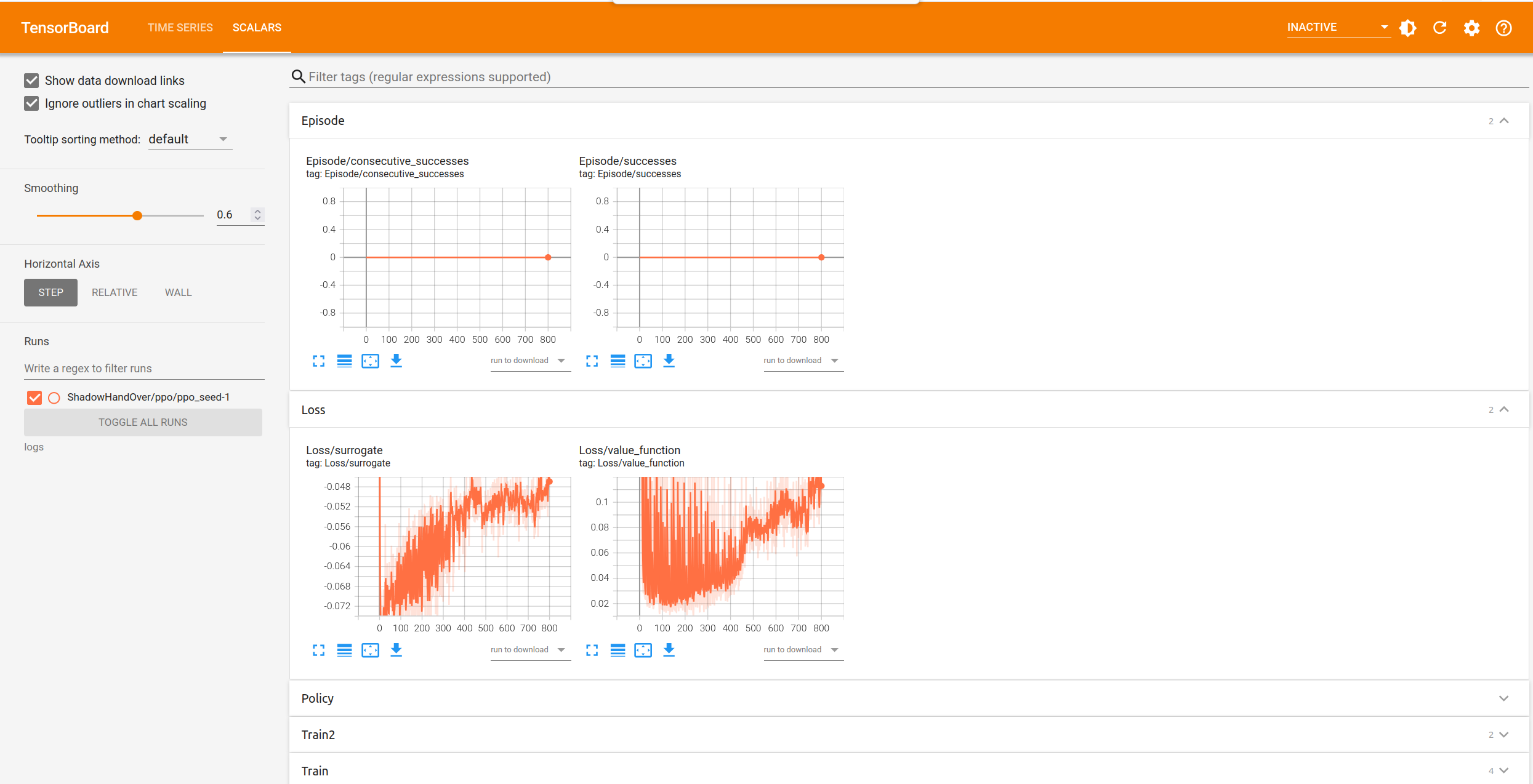The height and width of the screenshot is (784, 1533).
Task: Select the SCALARS tab
Action: [257, 28]
